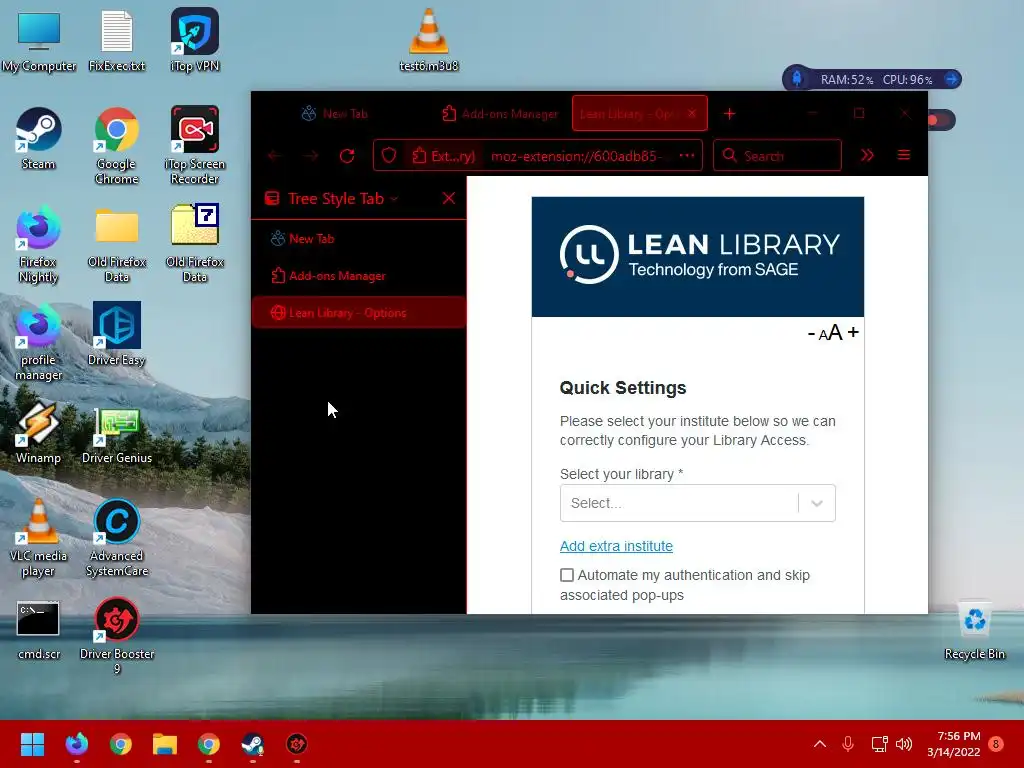Launch Winamp desktop shortcut
The height and width of the screenshot is (768, 1024).
[39, 432]
